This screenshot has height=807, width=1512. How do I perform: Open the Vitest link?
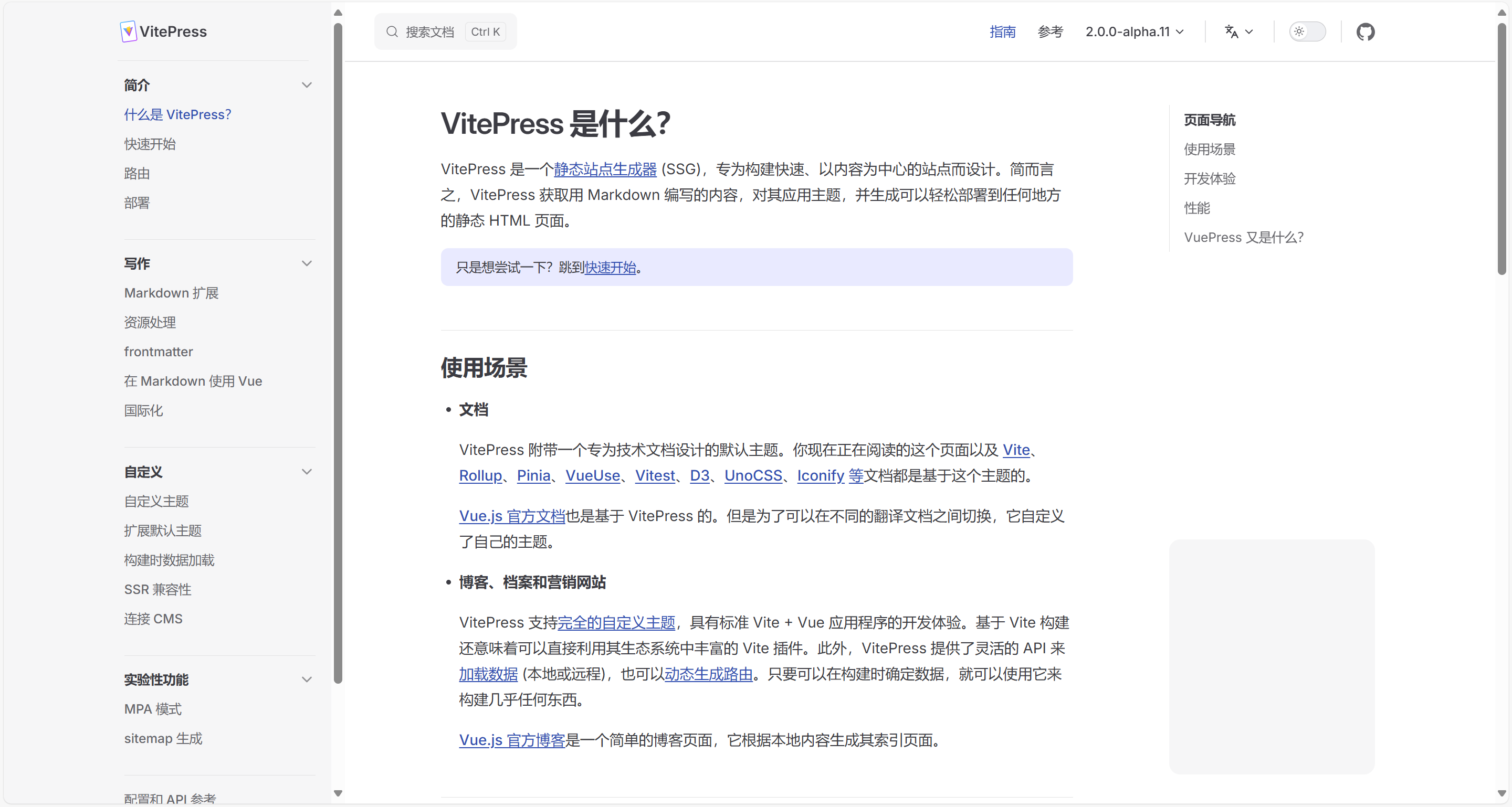point(655,475)
